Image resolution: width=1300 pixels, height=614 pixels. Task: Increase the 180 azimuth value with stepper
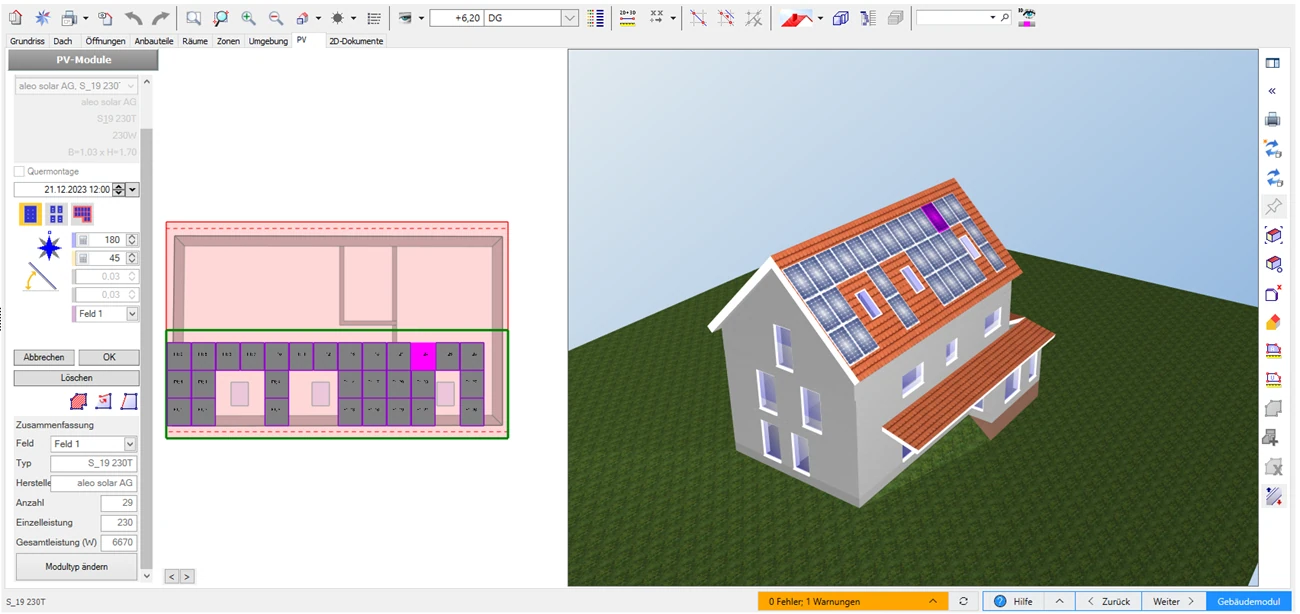tap(132, 237)
